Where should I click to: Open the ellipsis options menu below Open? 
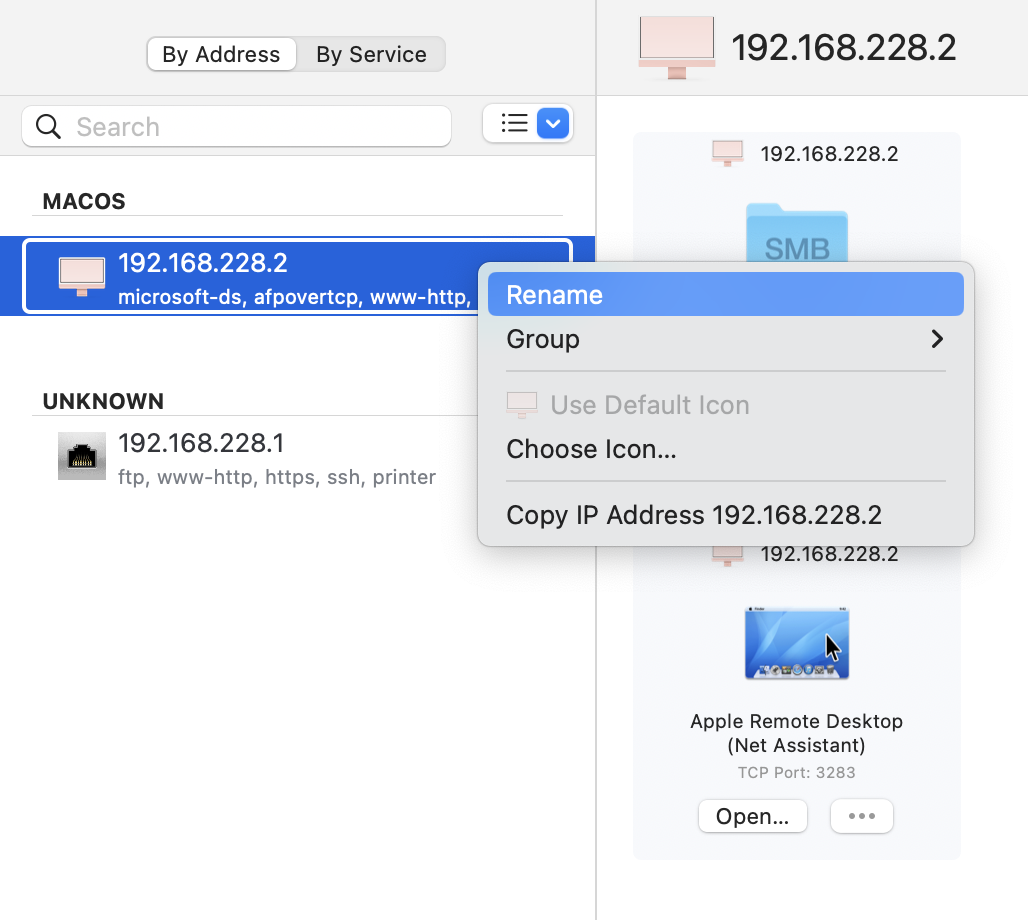861,816
